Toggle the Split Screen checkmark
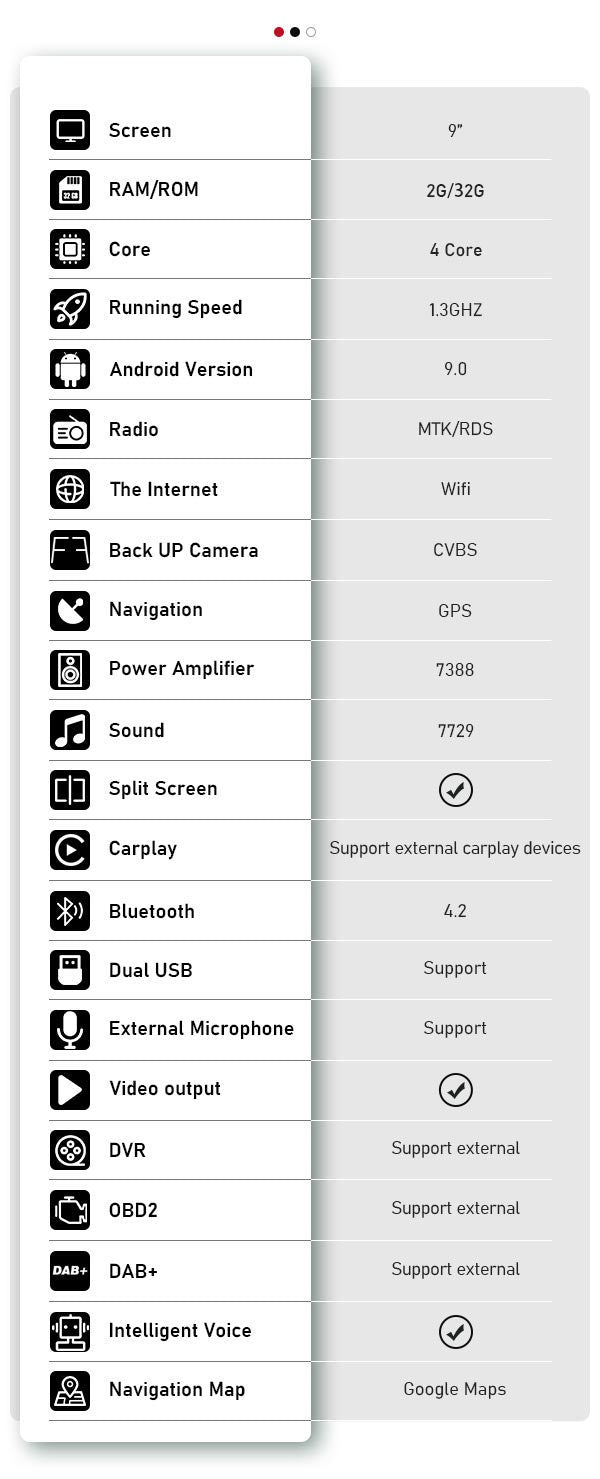This screenshot has width=600, height=1479. 456,790
